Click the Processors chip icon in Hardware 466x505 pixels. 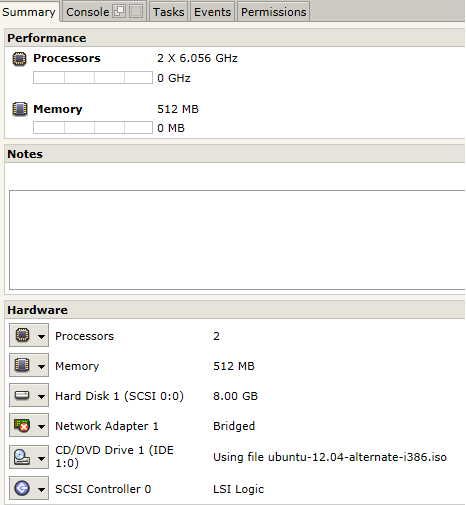tap(22, 335)
